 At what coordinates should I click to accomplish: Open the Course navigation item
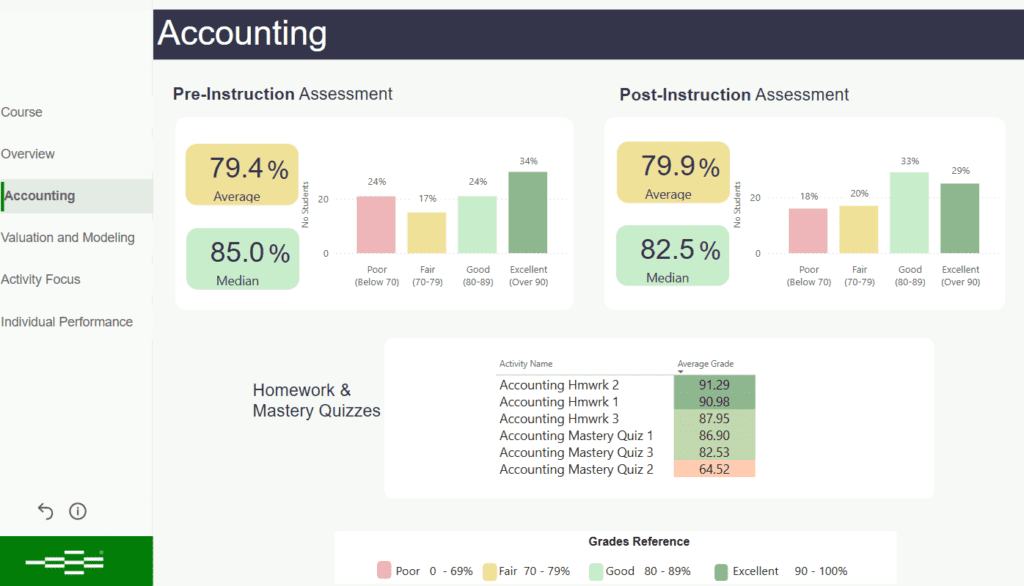[x=22, y=112]
